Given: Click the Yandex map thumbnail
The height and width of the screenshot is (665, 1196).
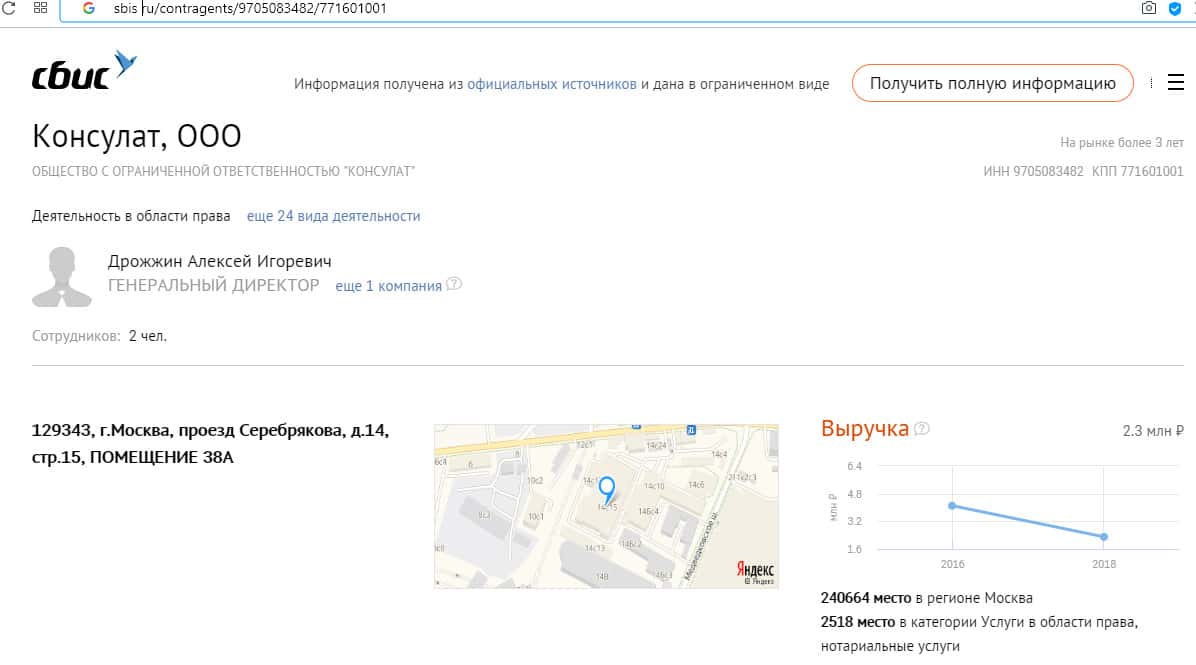Looking at the screenshot, I should point(606,506).
